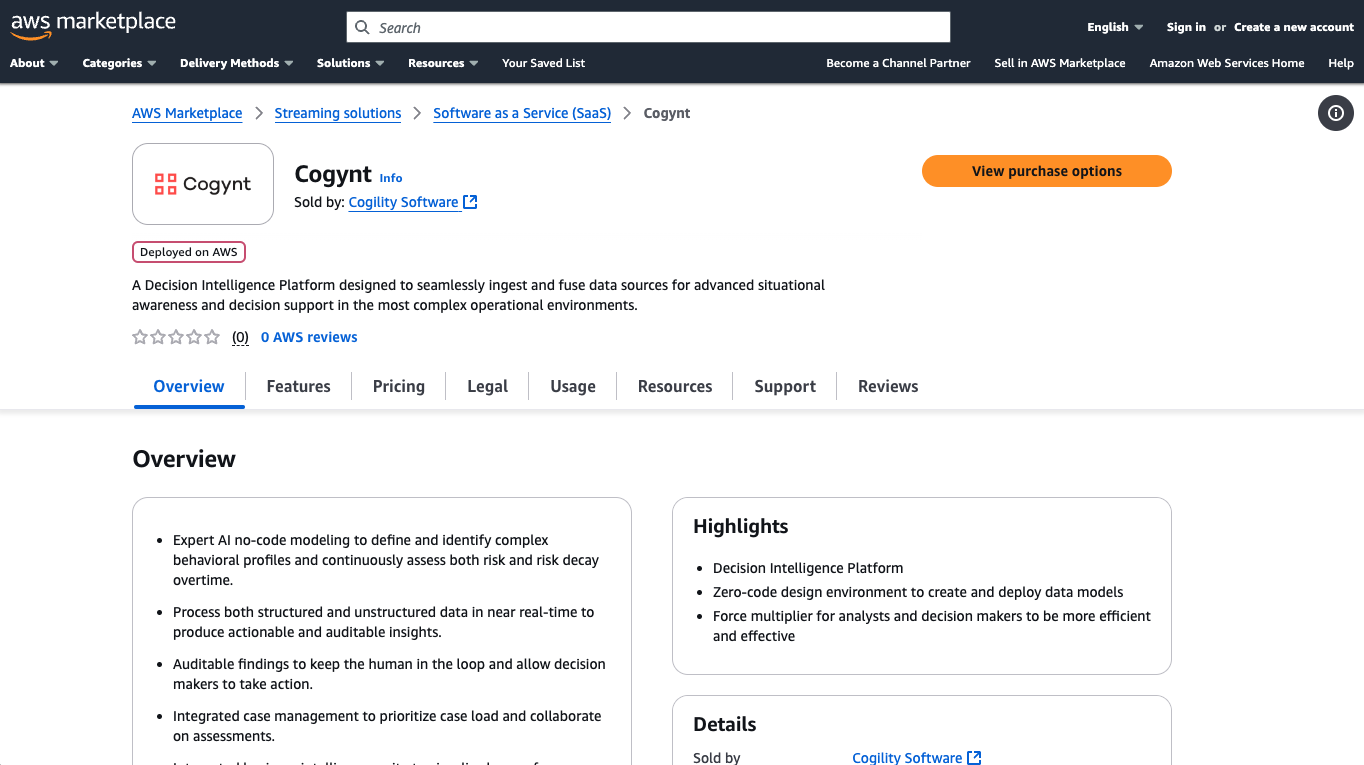Click the Info link beside Cogynt title

(x=391, y=178)
